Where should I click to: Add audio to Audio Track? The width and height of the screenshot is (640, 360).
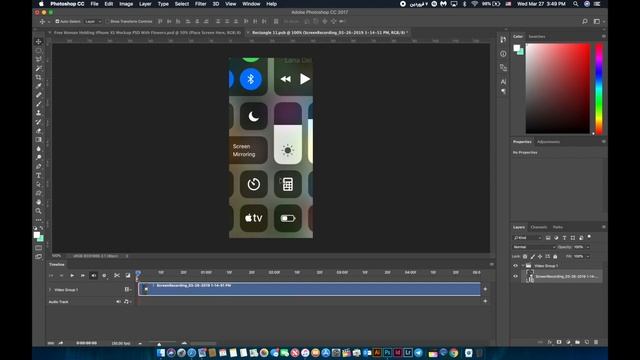tap(485, 301)
